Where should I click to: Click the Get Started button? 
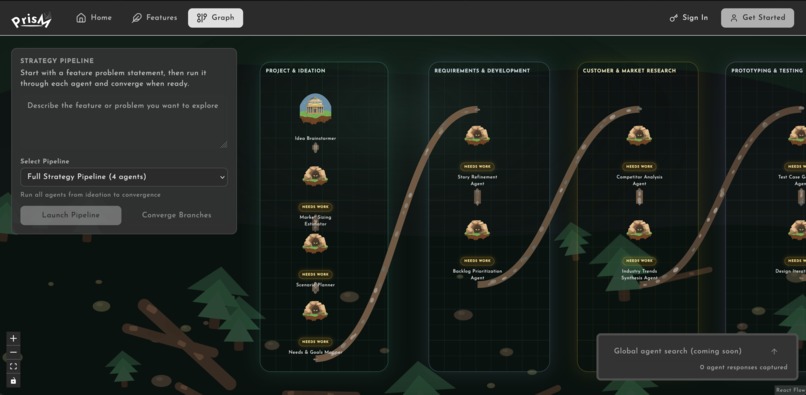click(757, 17)
